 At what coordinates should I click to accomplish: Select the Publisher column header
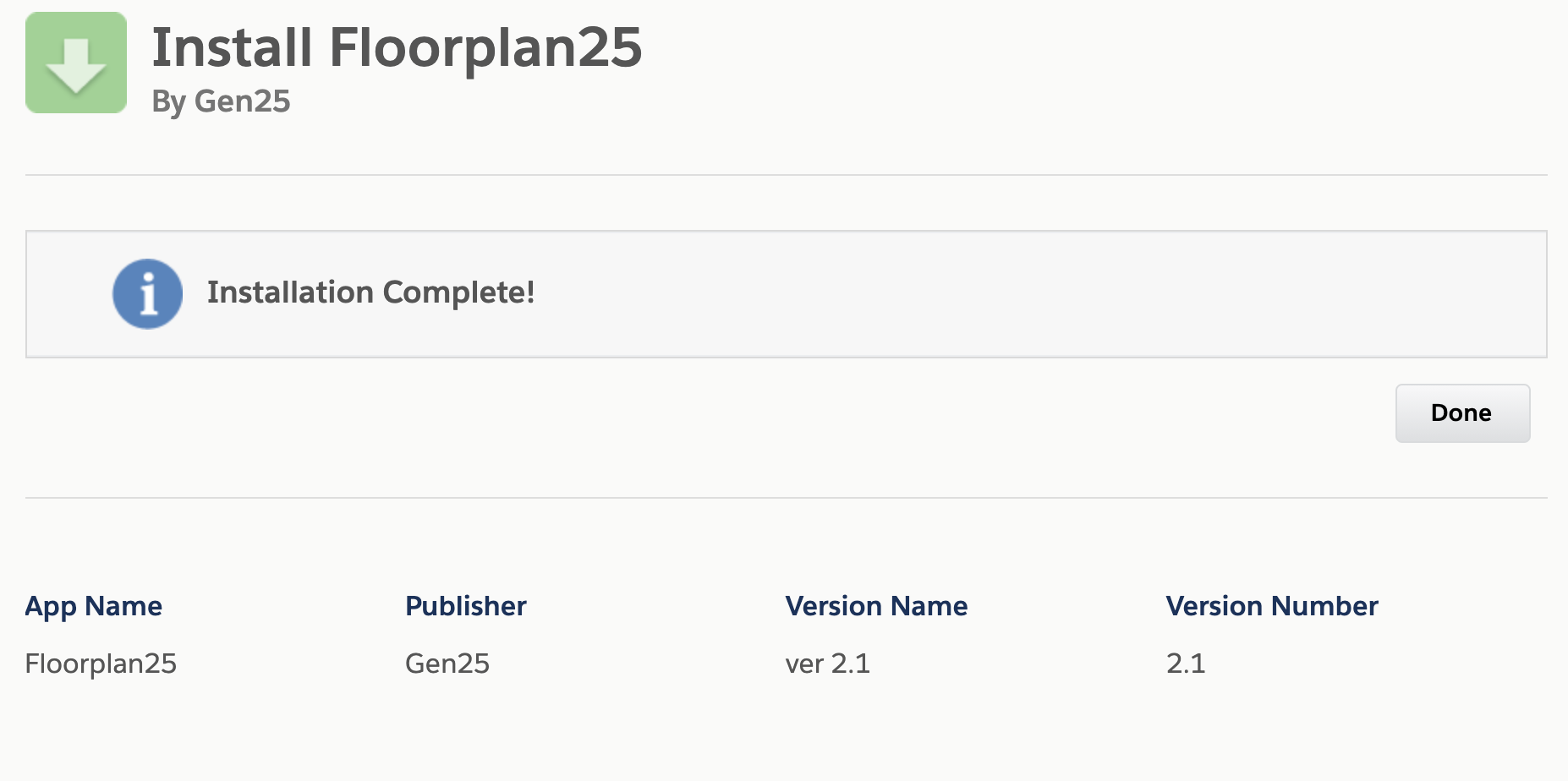[465, 606]
